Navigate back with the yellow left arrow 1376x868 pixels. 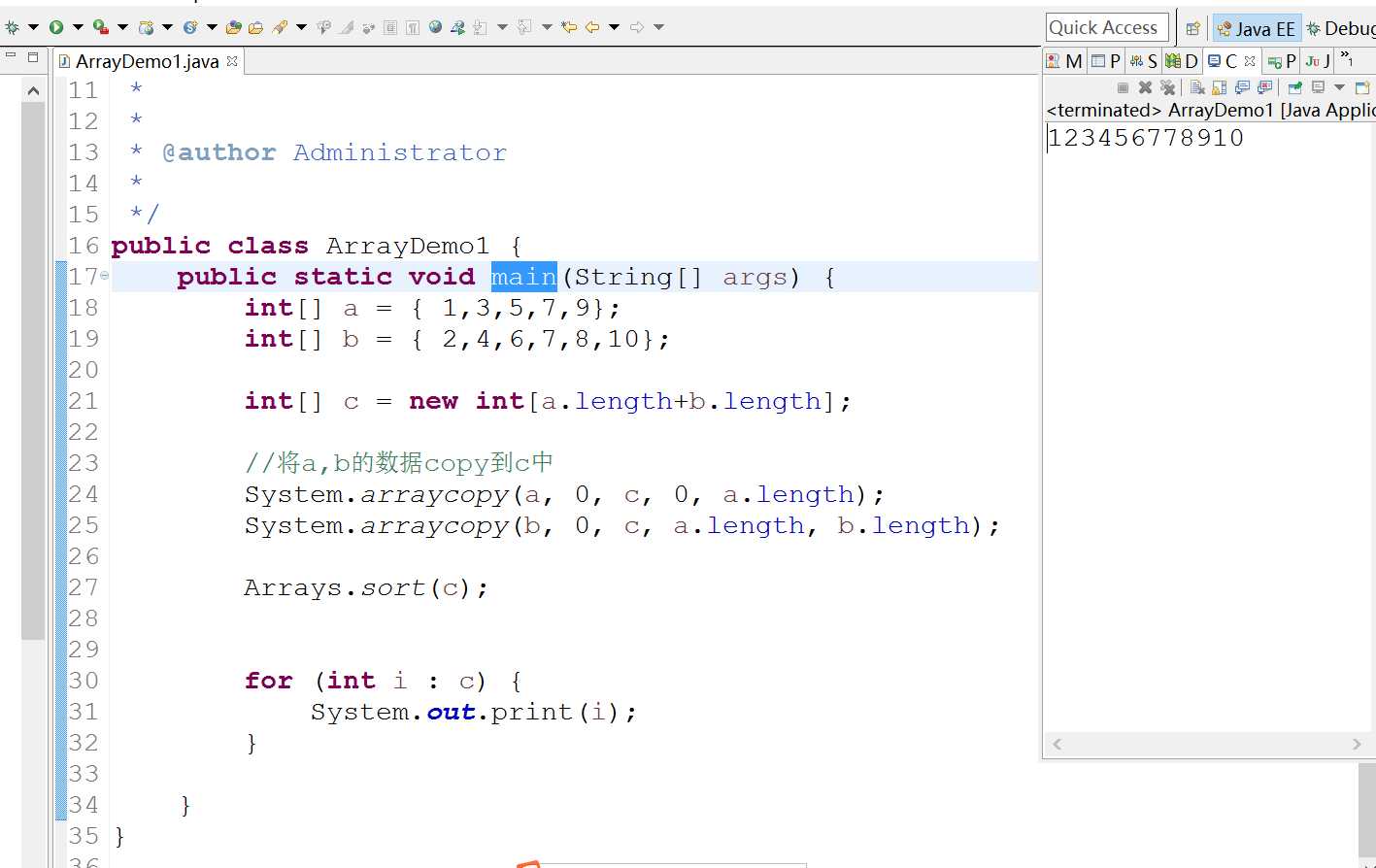tap(592, 27)
